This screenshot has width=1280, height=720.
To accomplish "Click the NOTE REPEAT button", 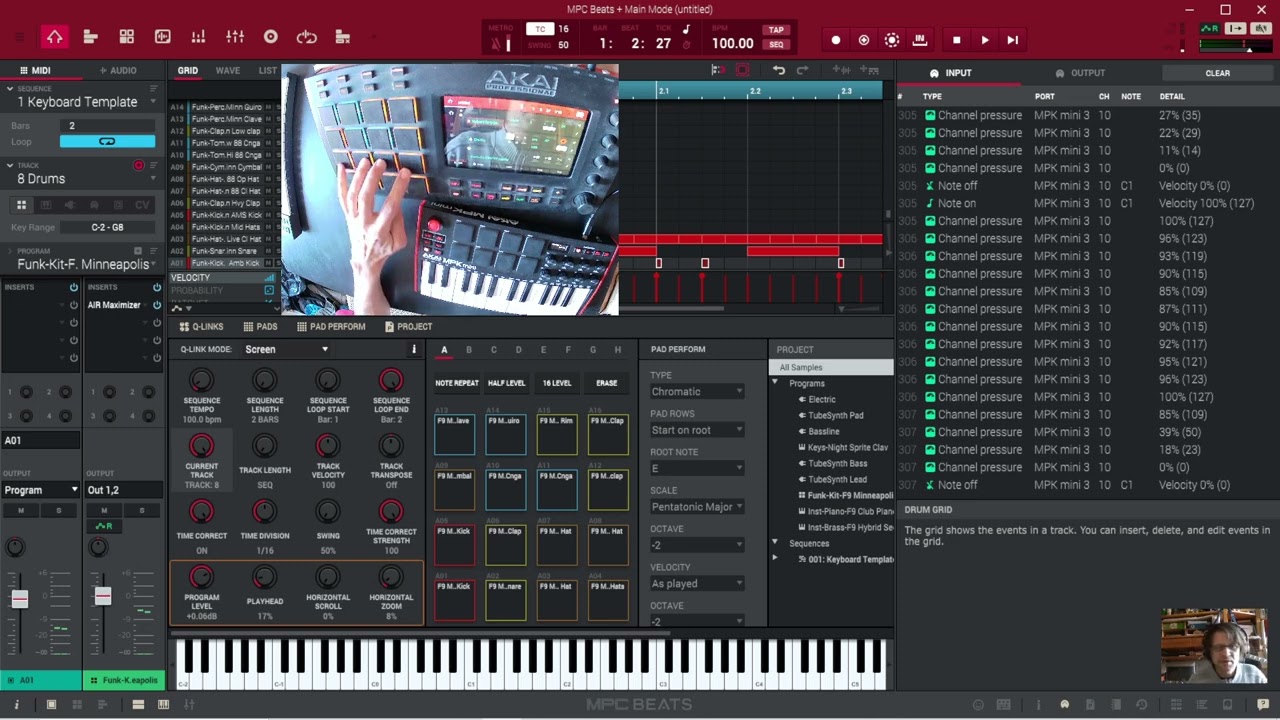I will [x=457, y=383].
